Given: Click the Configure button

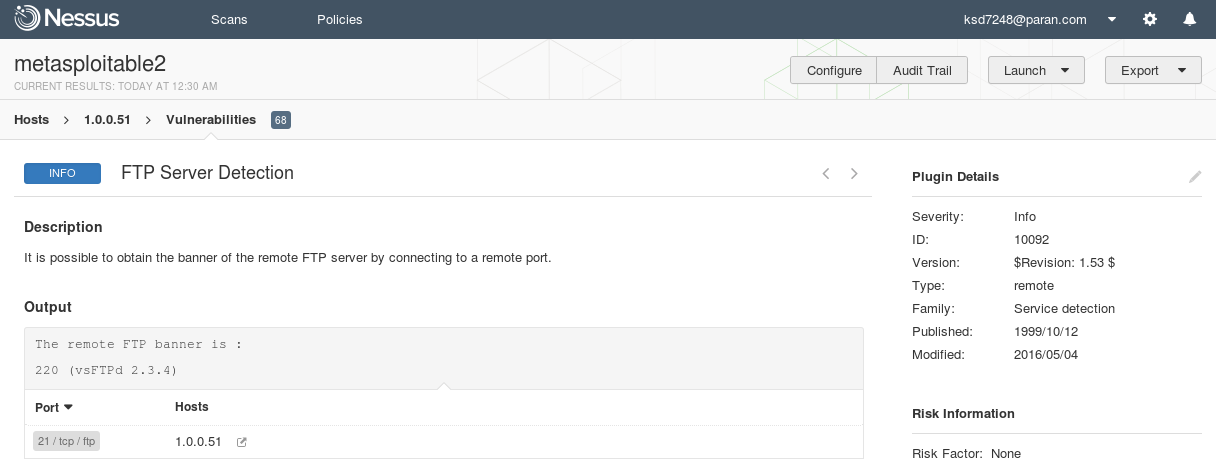Looking at the screenshot, I should click(x=834, y=70).
